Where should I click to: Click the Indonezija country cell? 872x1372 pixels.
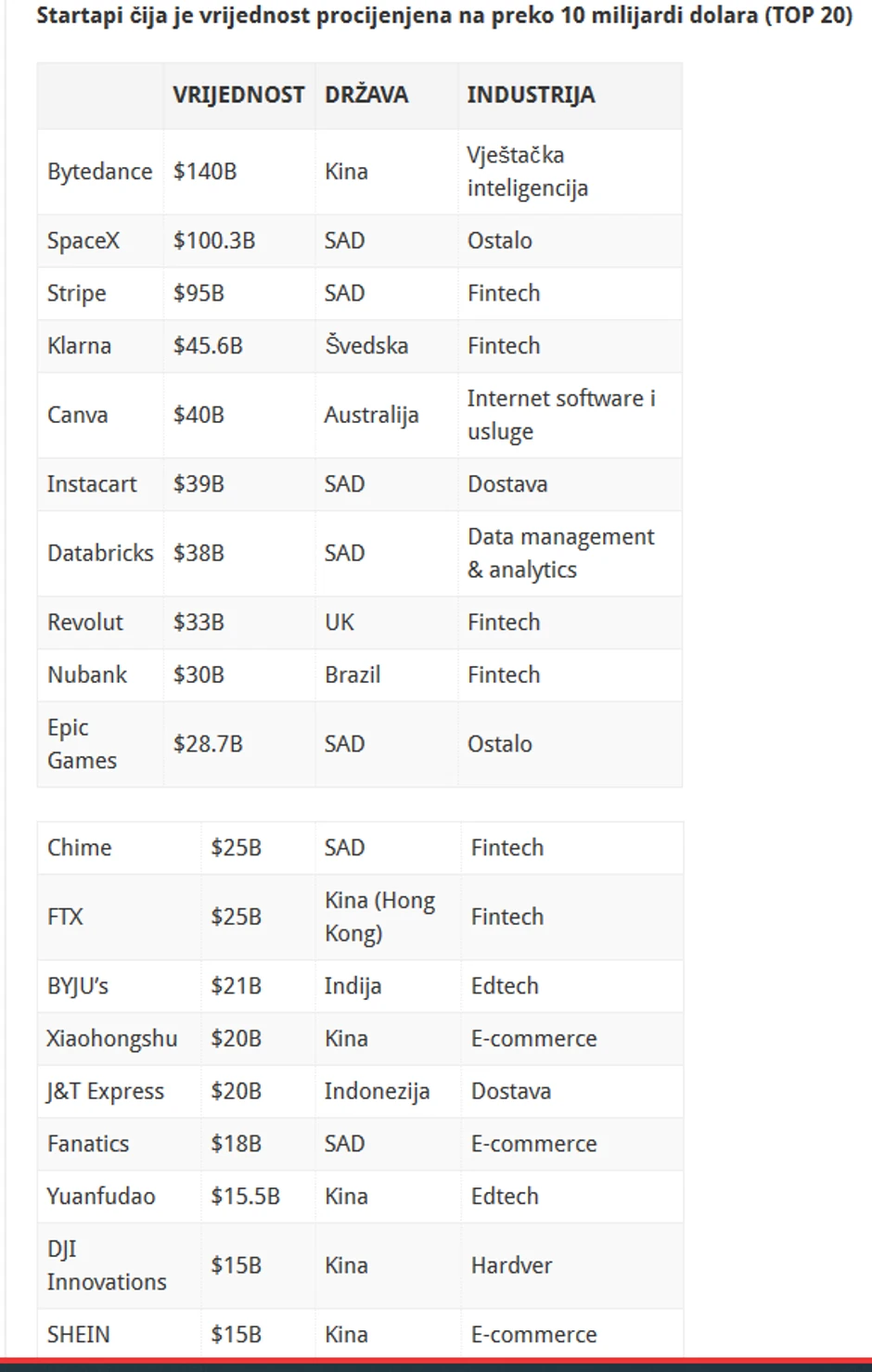click(x=377, y=1092)
